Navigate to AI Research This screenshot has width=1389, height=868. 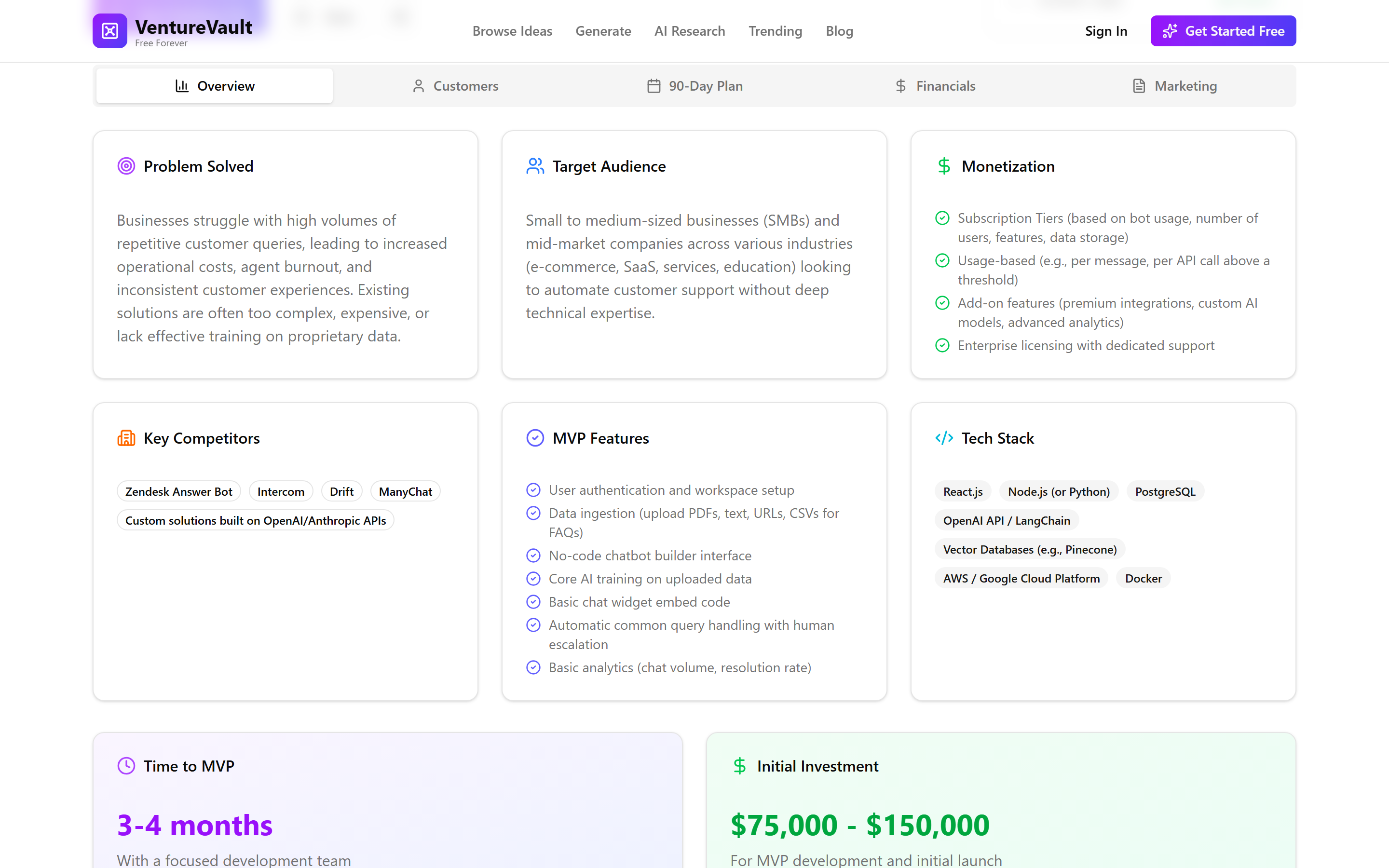click(689, 30)
